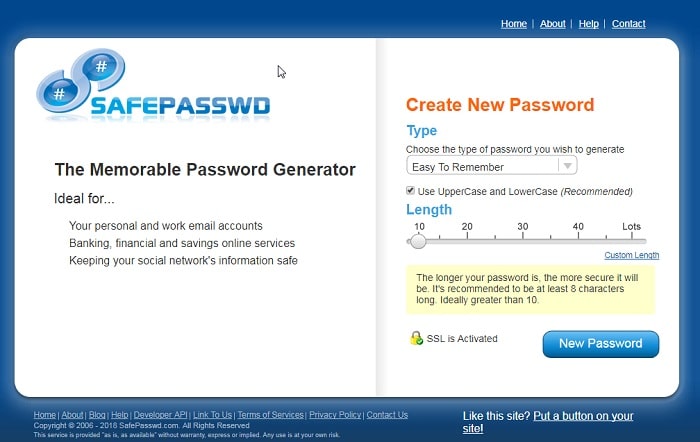Open Developer API footer link
700x442 pixels.
tap(160, 415)
